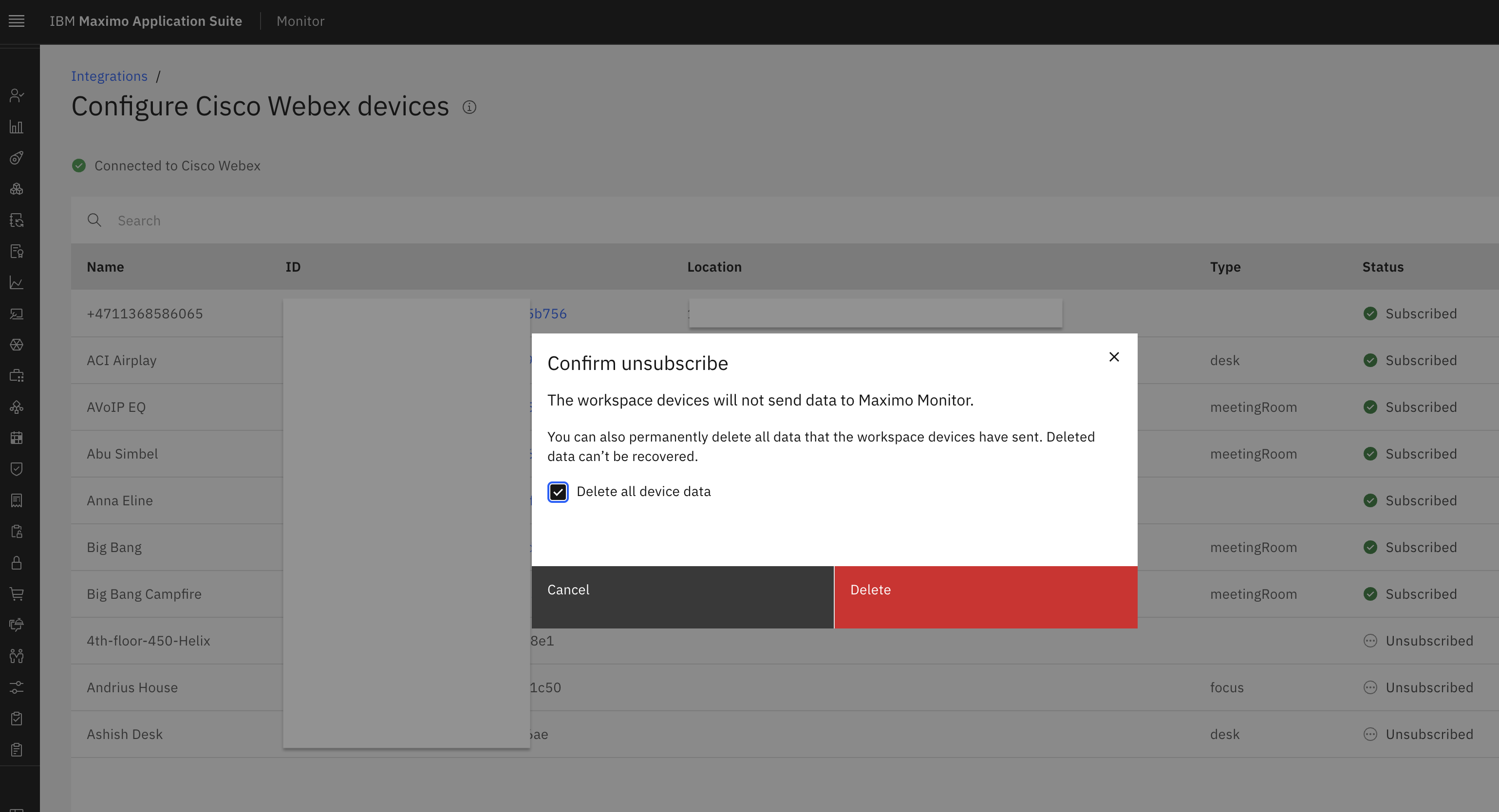Open the presentation screen icon in sidebar

pyautogui.click(x=16, y=314)
